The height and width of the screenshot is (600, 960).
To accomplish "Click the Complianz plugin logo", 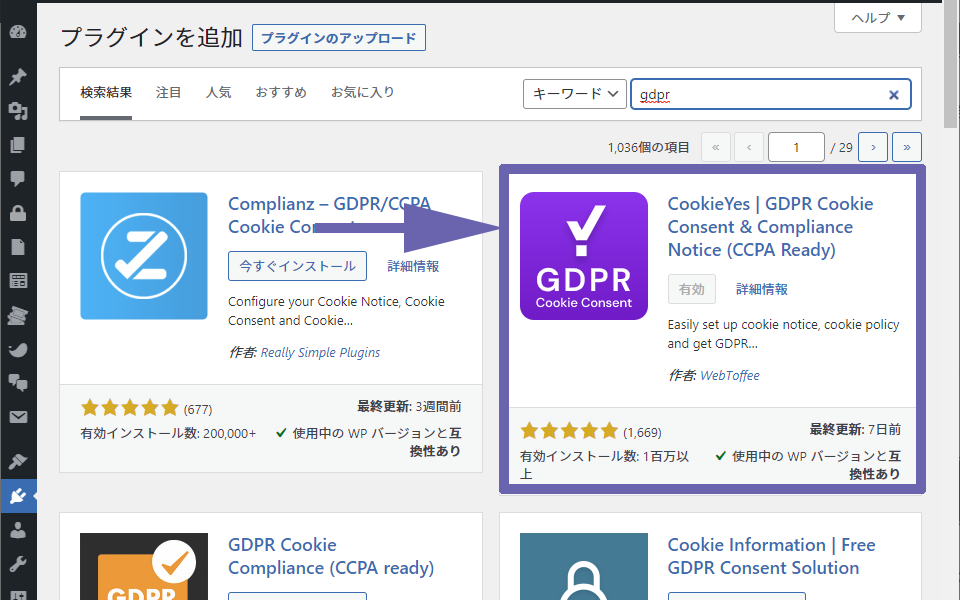I will (x=144, y=256).
